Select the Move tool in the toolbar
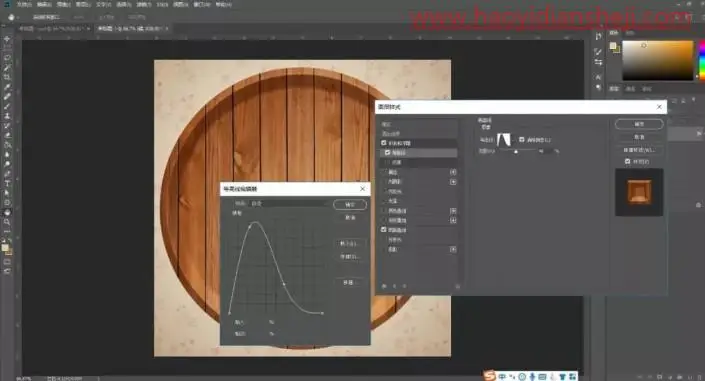 pyautogui.click(x=7, y=39)
